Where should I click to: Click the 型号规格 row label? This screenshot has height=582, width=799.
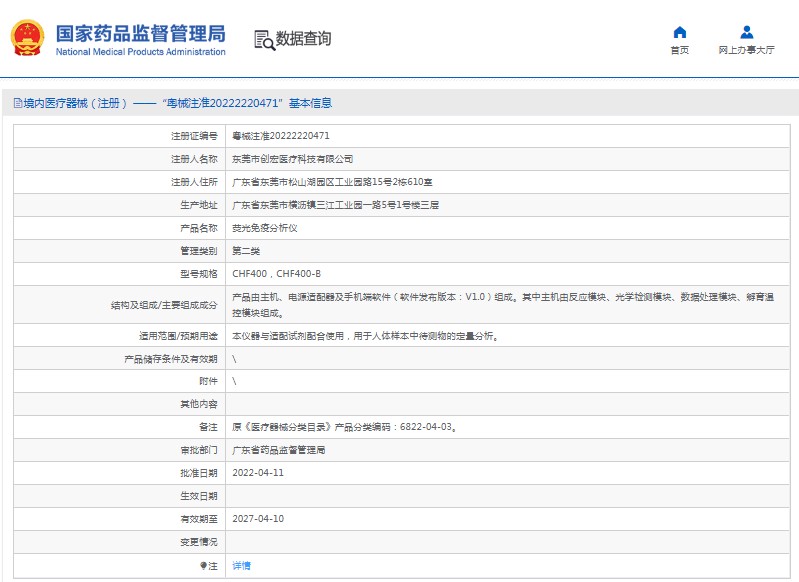(x=199, y=274)
